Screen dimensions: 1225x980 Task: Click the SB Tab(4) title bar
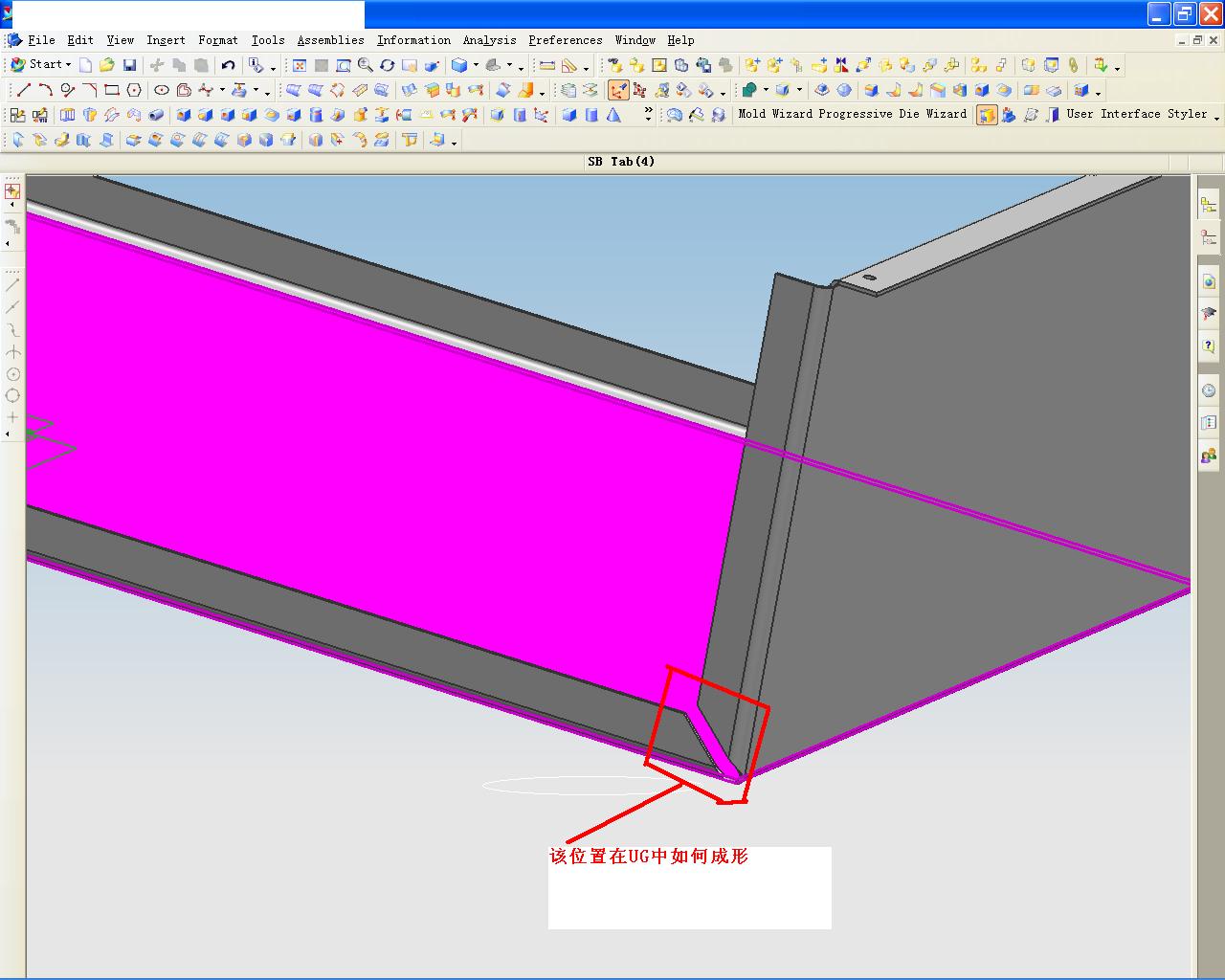(x=621, y=162)
